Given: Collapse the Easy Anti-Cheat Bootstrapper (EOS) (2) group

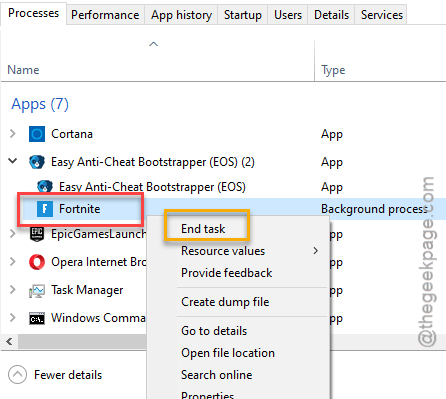Looking at the screenshot, I should click(13, 161).
